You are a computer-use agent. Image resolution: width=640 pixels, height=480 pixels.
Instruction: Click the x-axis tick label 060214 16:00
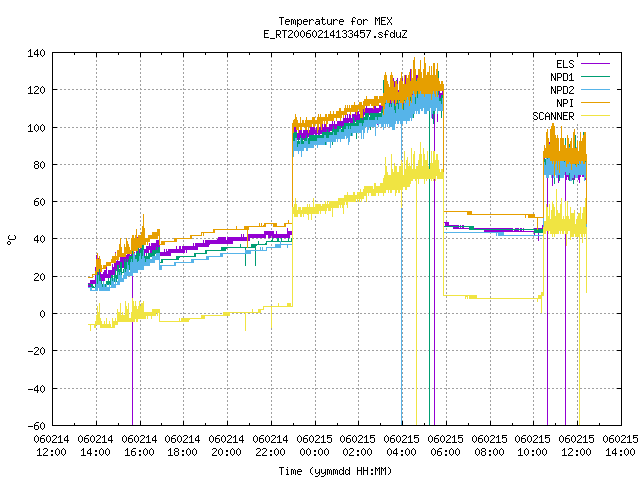(139, 446)
